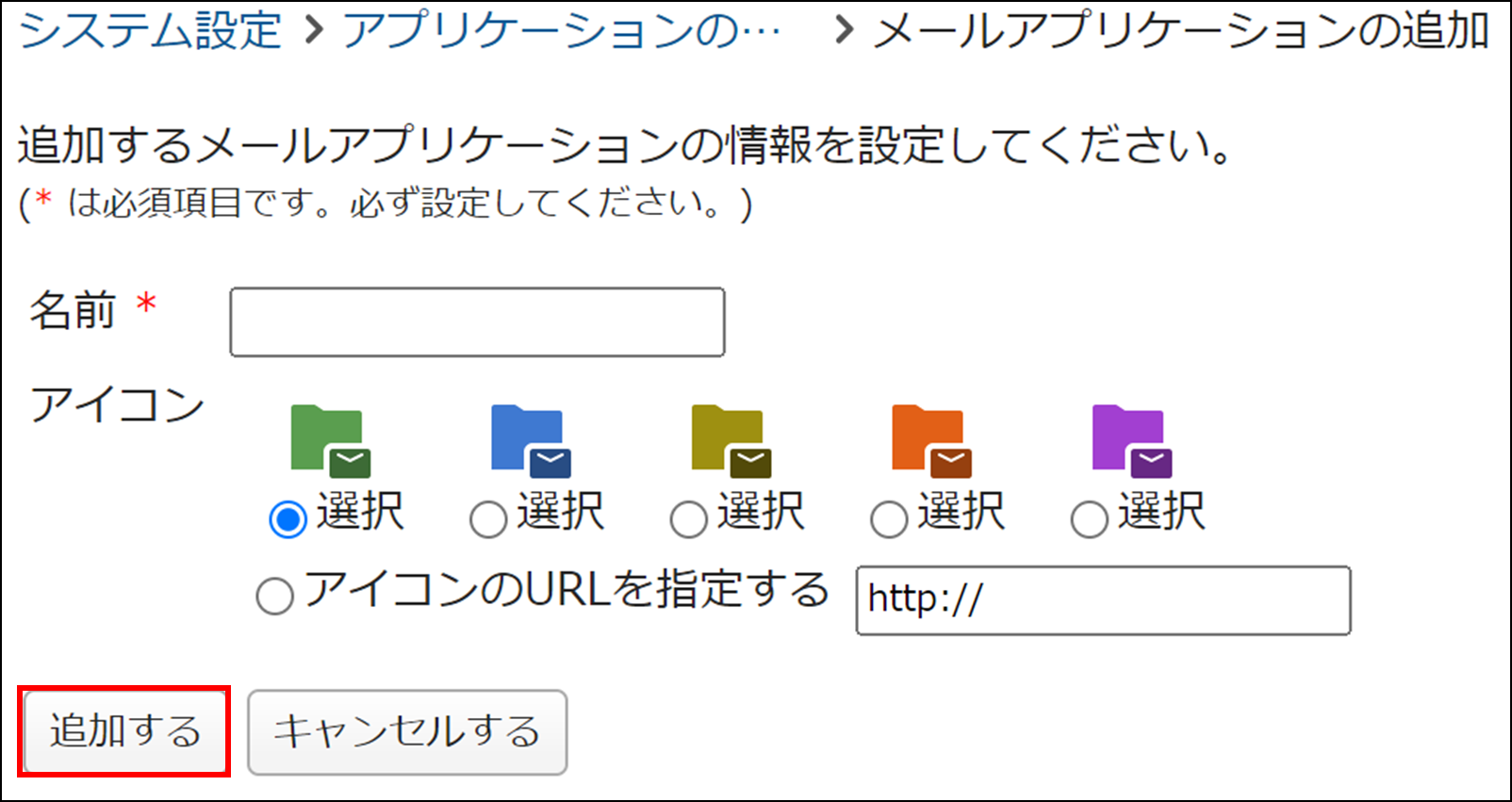The image size is (1512, 802).
Task: Choose the radio button under olive folder
Action: coord(689,519)
